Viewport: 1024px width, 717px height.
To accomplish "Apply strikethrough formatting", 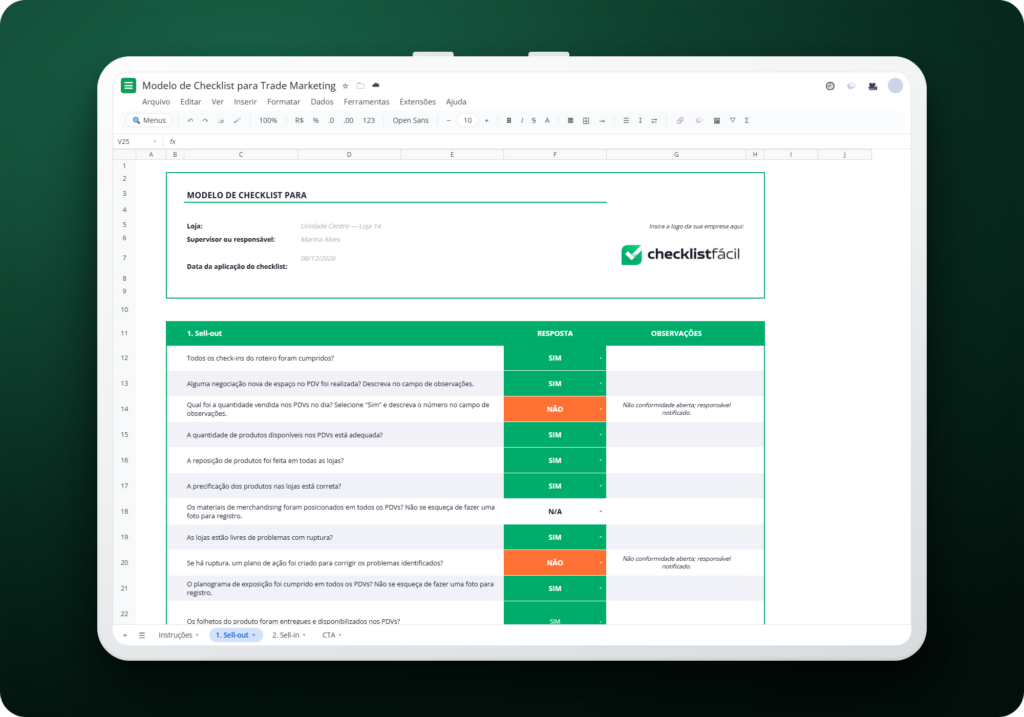I will tap(534, 121).
